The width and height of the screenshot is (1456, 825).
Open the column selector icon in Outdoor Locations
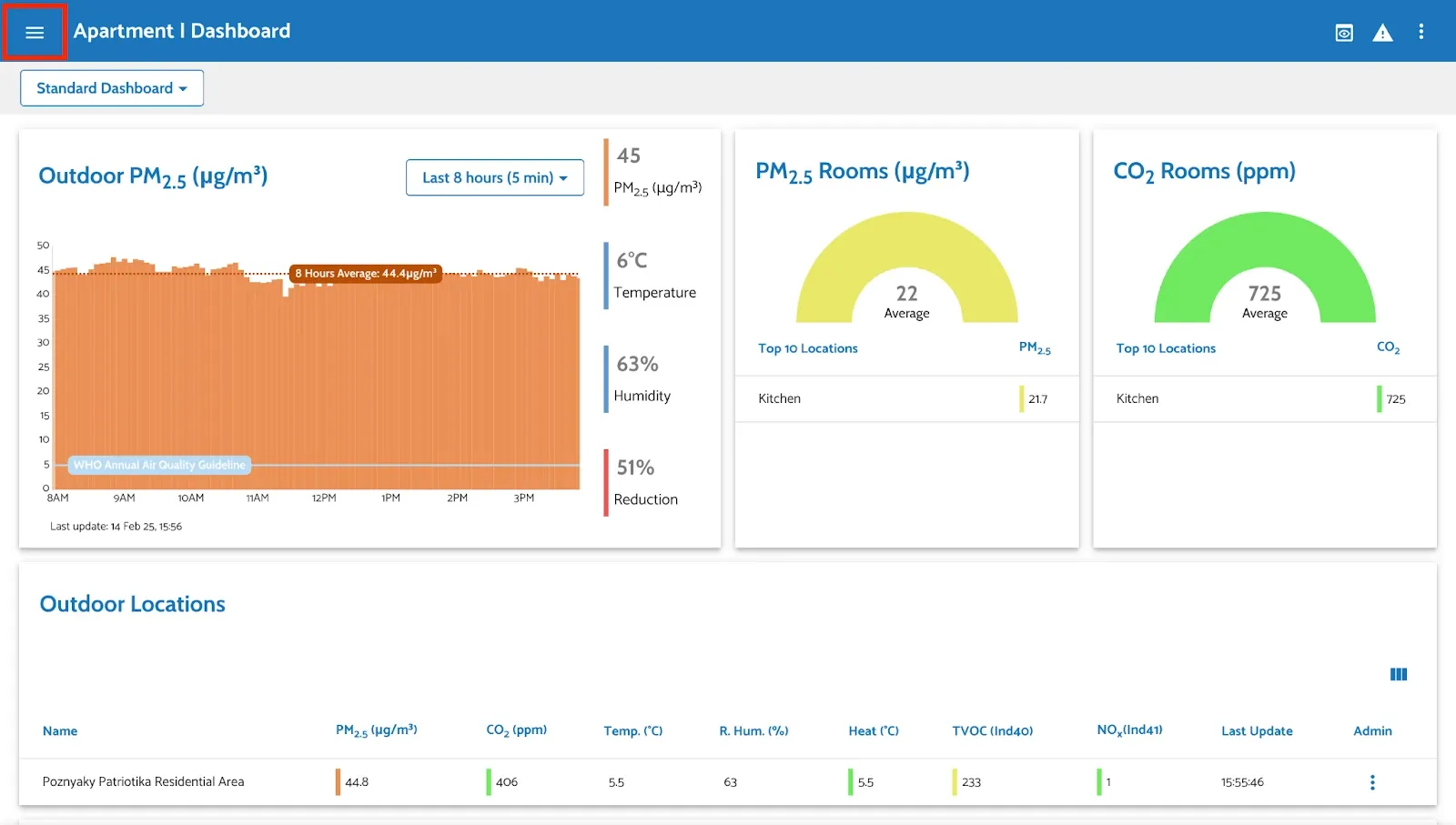pyautogui.click(x=1398, y=674)
